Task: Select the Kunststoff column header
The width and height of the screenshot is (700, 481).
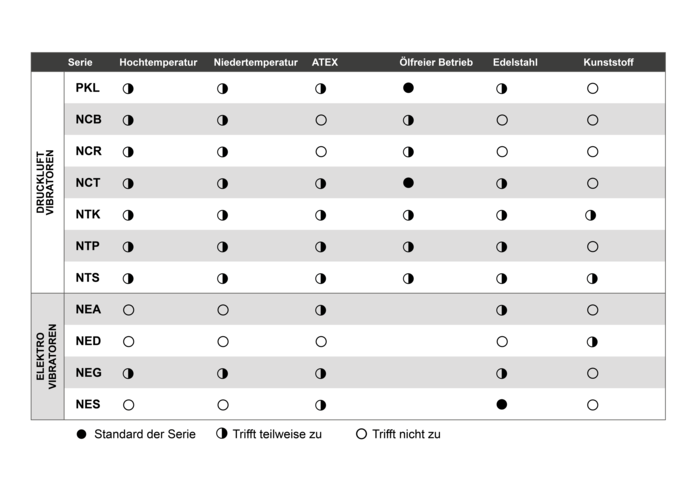Action: coord(608,63)
